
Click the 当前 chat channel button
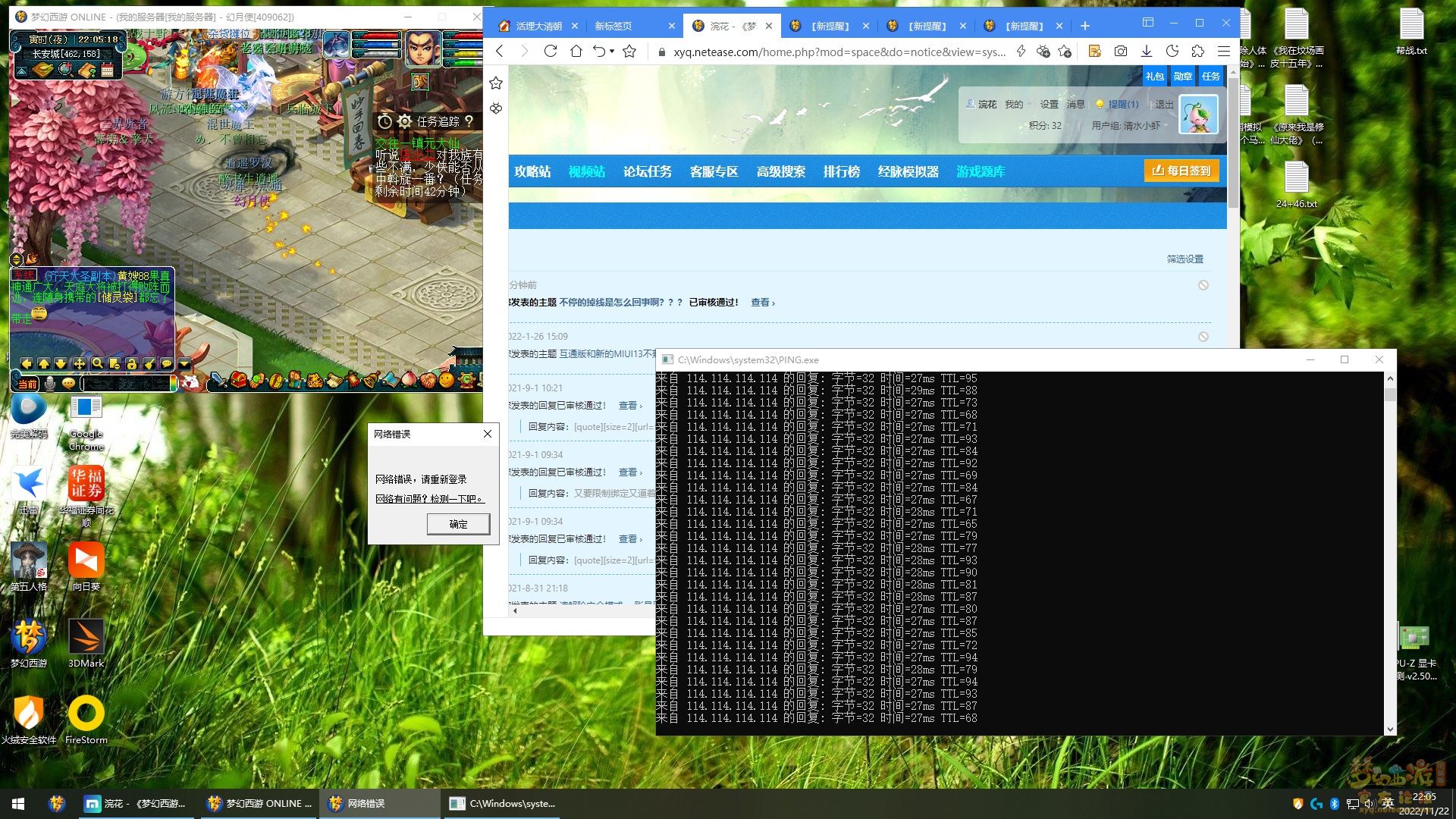click(x=27, y=384)
